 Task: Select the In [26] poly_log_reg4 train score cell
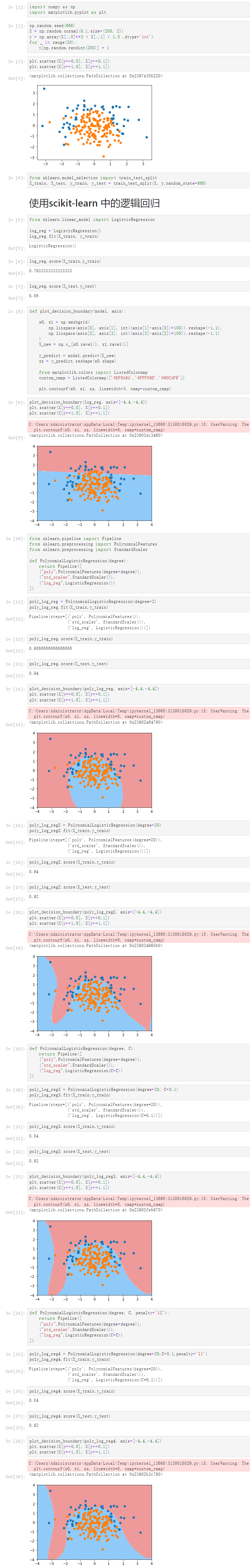[x=139, y=1392]
